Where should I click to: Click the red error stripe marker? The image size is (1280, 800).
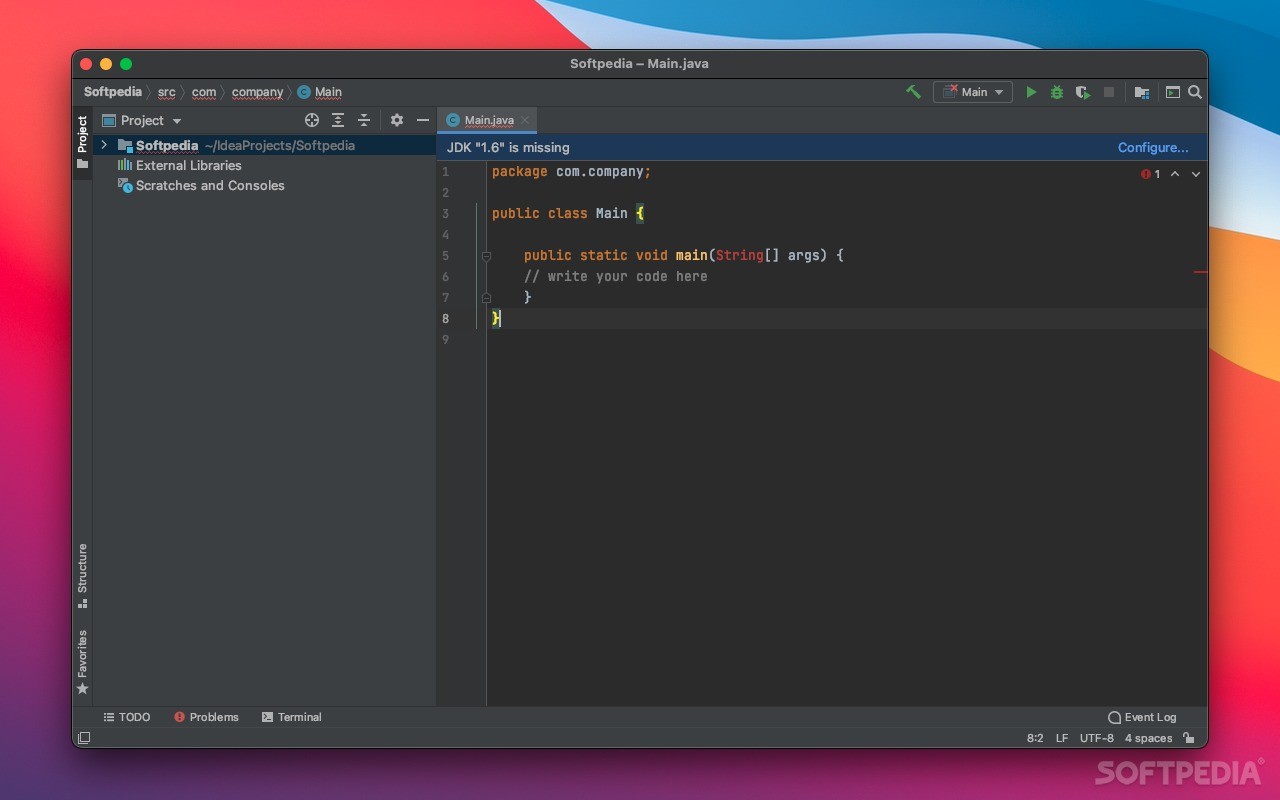(1201, 272)
